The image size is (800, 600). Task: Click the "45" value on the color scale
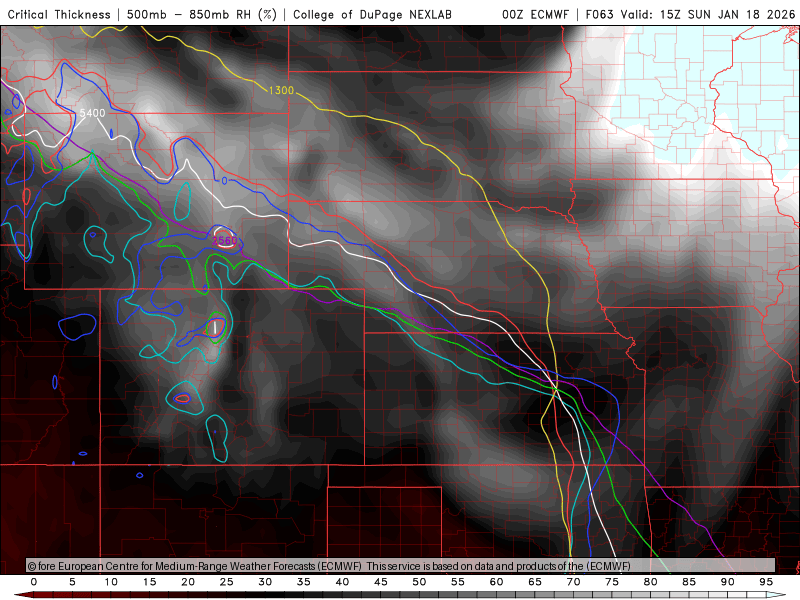(x=381, y=582)
